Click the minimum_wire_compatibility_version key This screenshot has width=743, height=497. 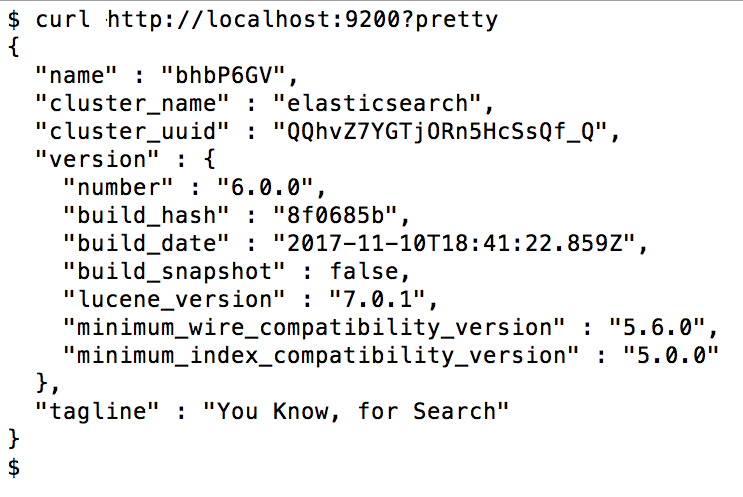pyautogui.click(x=314, y=327)
